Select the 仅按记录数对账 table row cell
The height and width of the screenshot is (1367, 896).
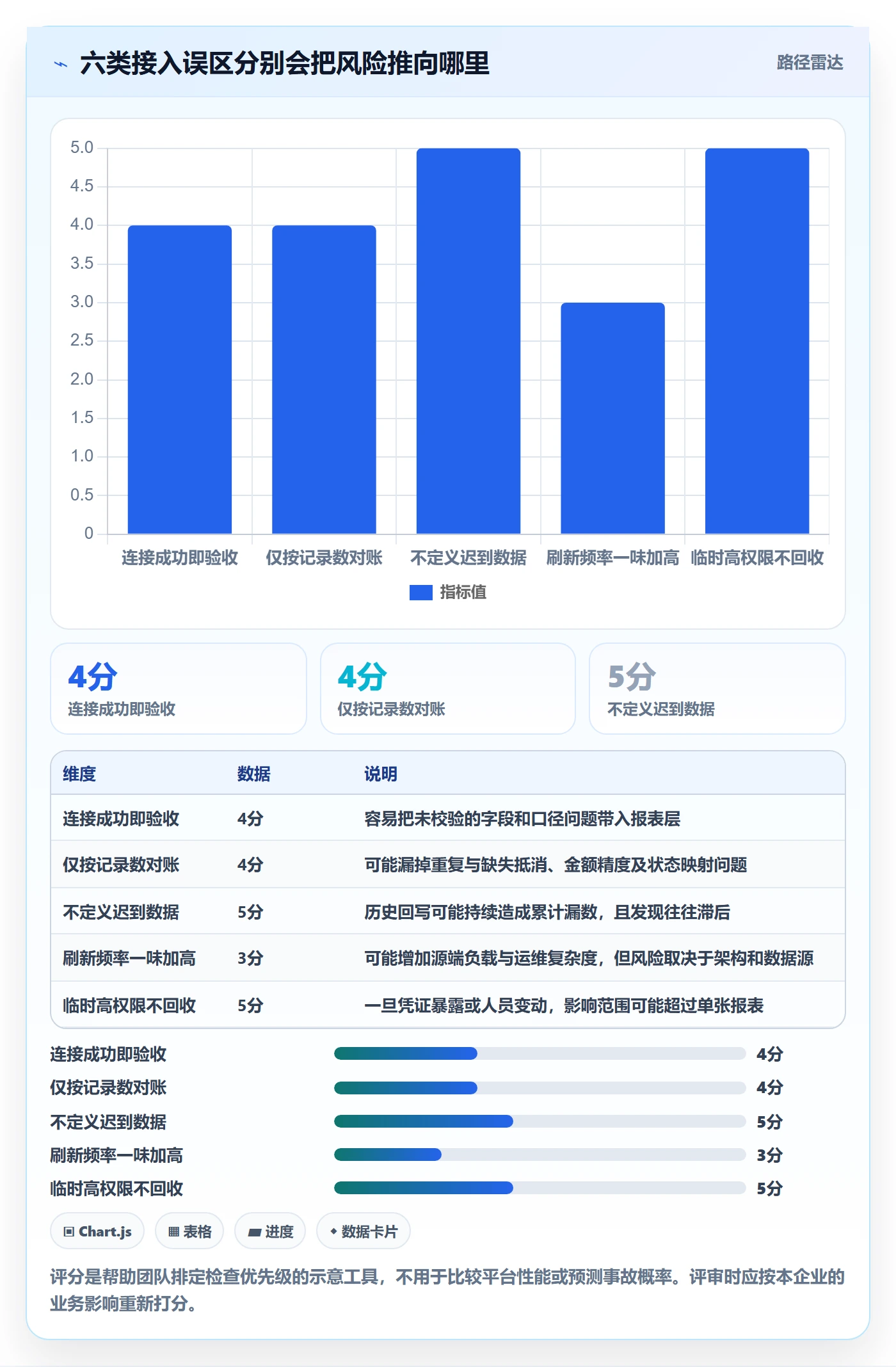pos(121,865)
